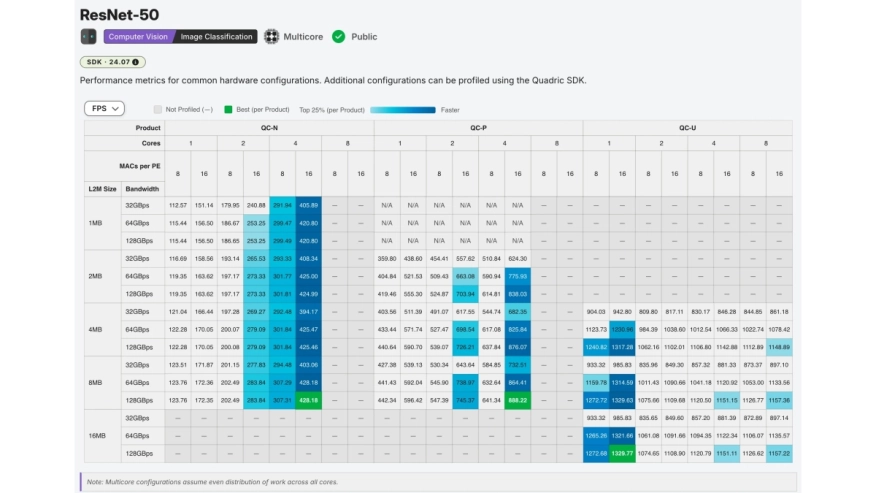Screen dimensions: 876x493
Task: Click the cell showing 1314.59
Action: tap(622, 382)
